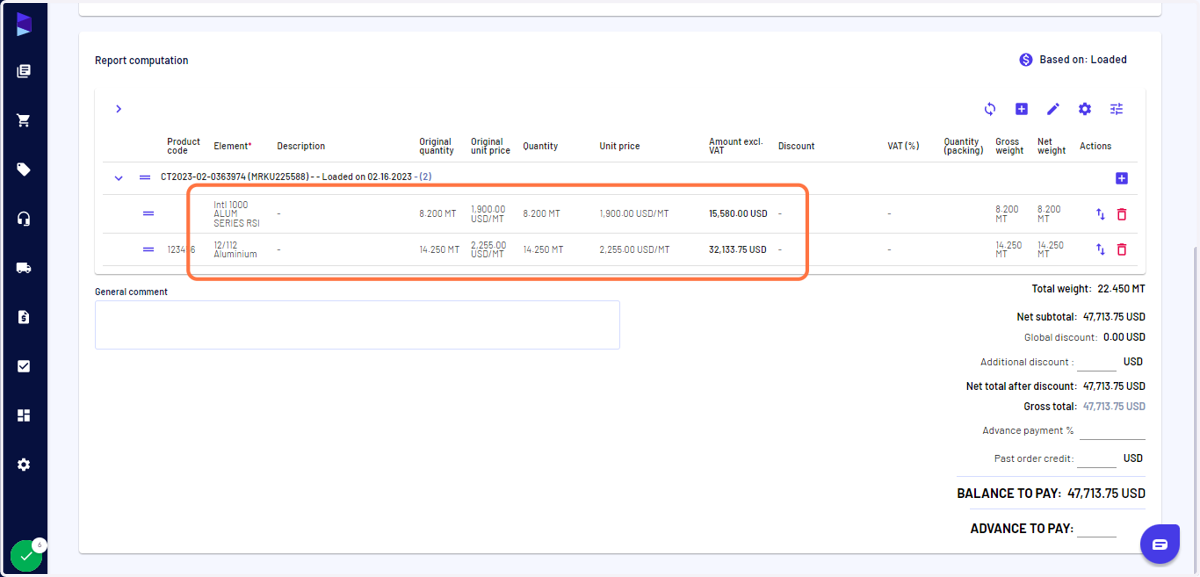The height and width of the screenshot is (577, 1200).
Task: Click the Amount excl. VAT column header
Action: 736,146
